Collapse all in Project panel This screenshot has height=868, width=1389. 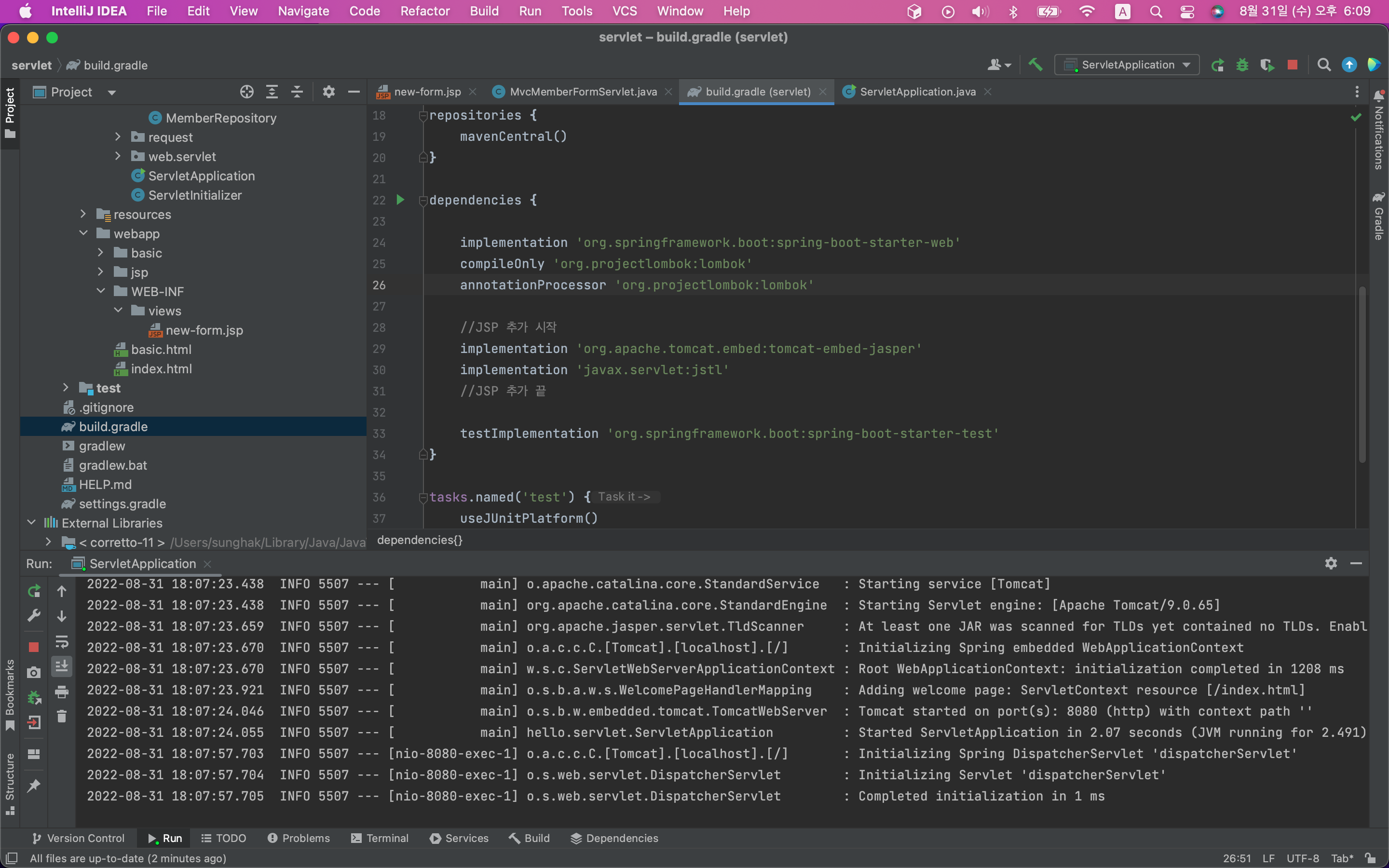click(297, 92)
